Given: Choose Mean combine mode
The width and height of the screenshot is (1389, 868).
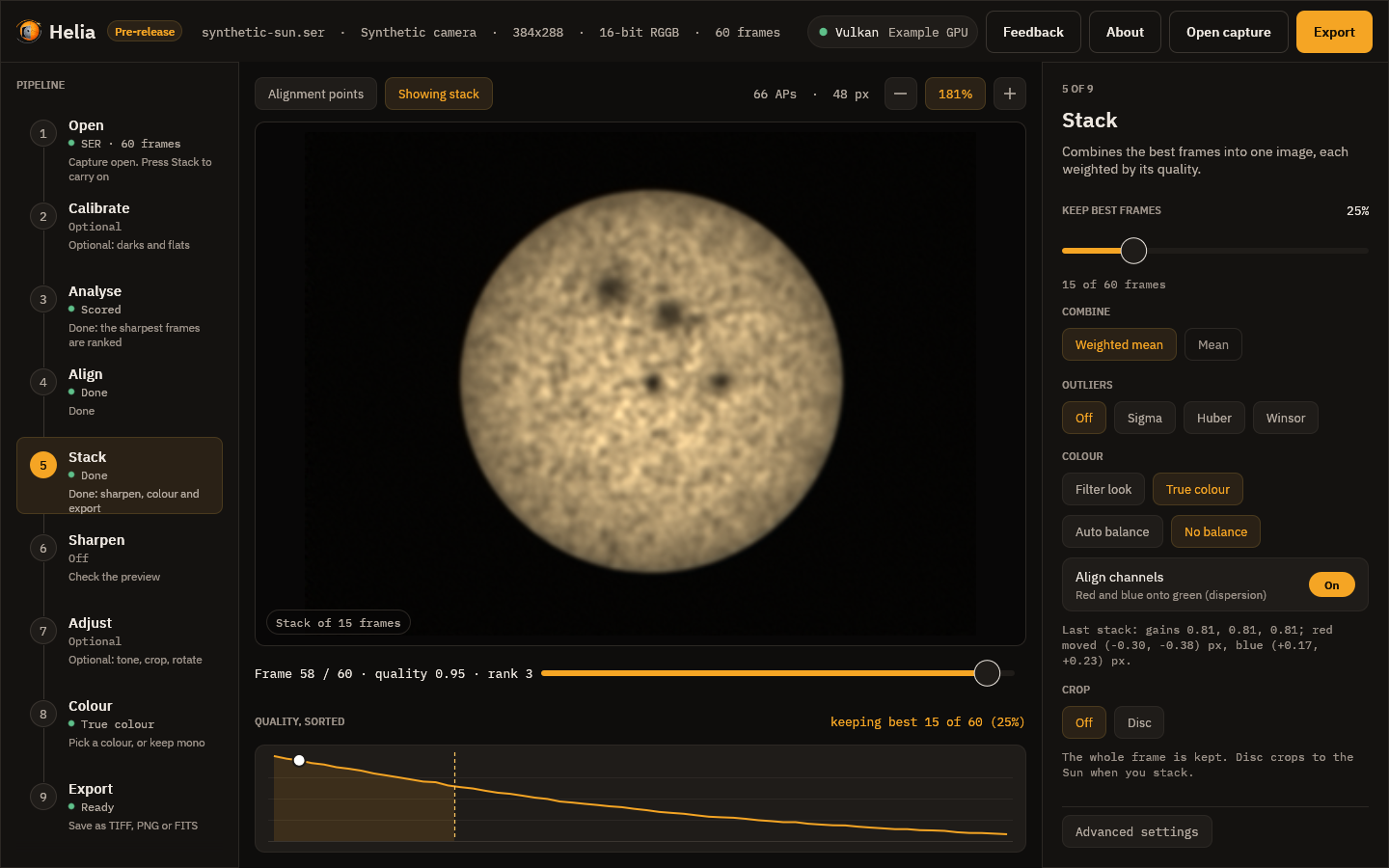Looking at the screenshot, I should click(x=1212, y=344).
